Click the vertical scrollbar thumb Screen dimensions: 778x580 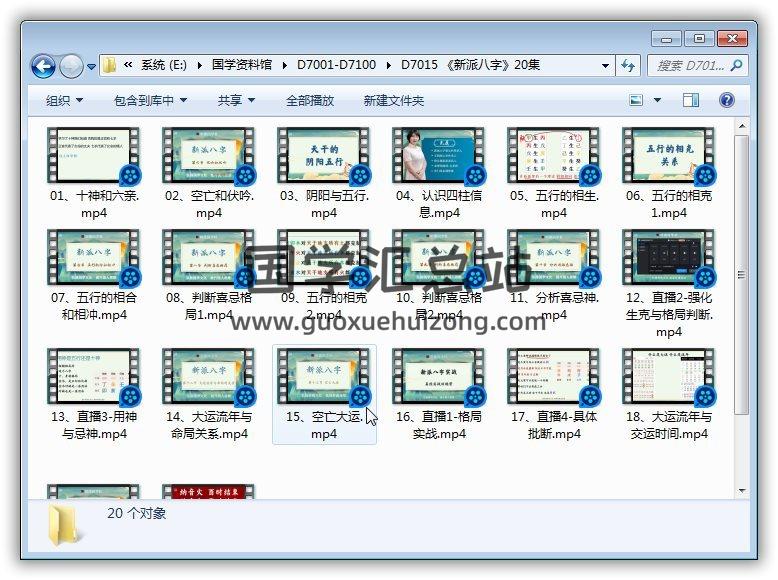tap(742, 274)
